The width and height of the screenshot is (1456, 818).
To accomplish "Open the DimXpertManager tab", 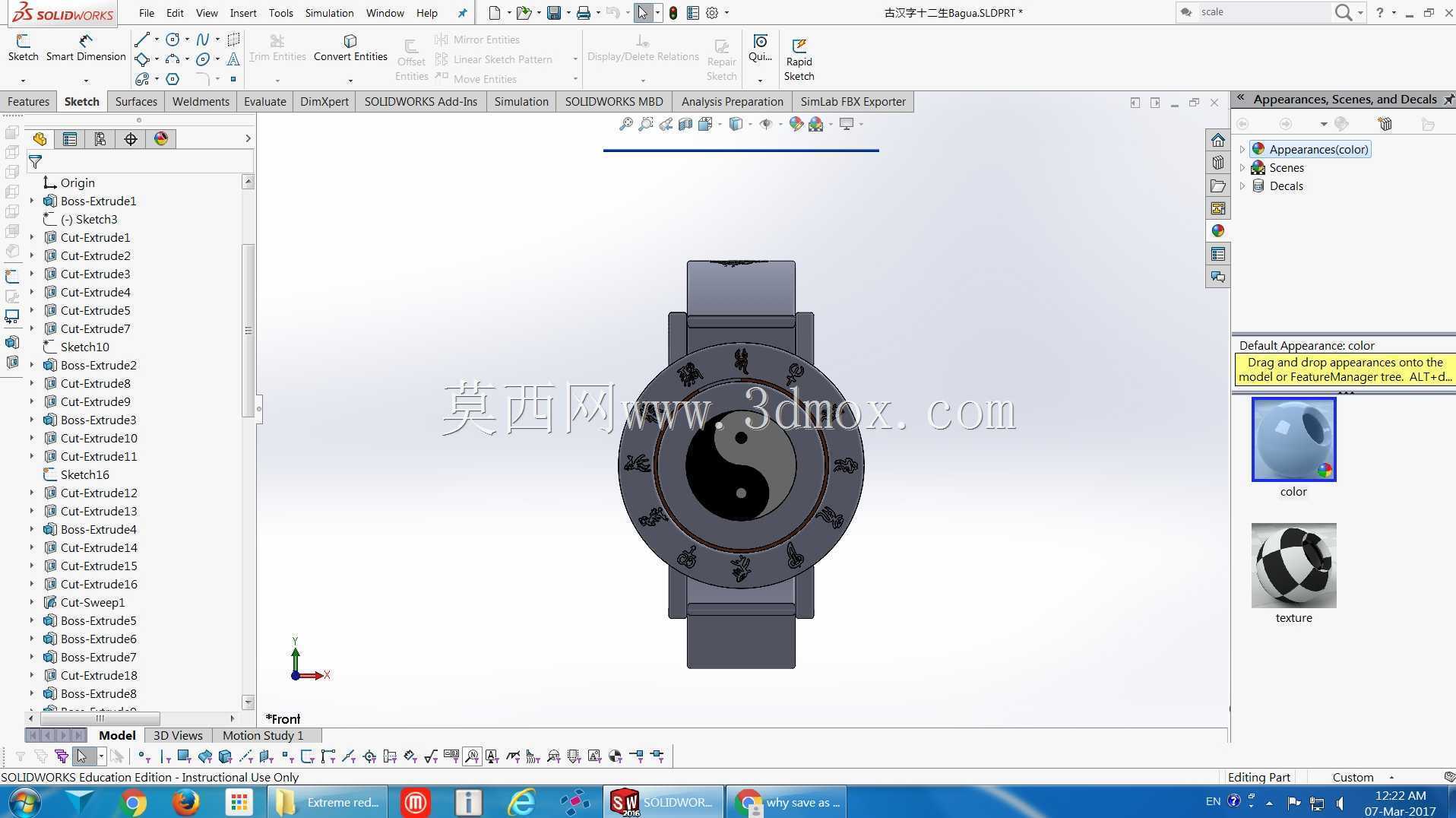I will point(131,139).
